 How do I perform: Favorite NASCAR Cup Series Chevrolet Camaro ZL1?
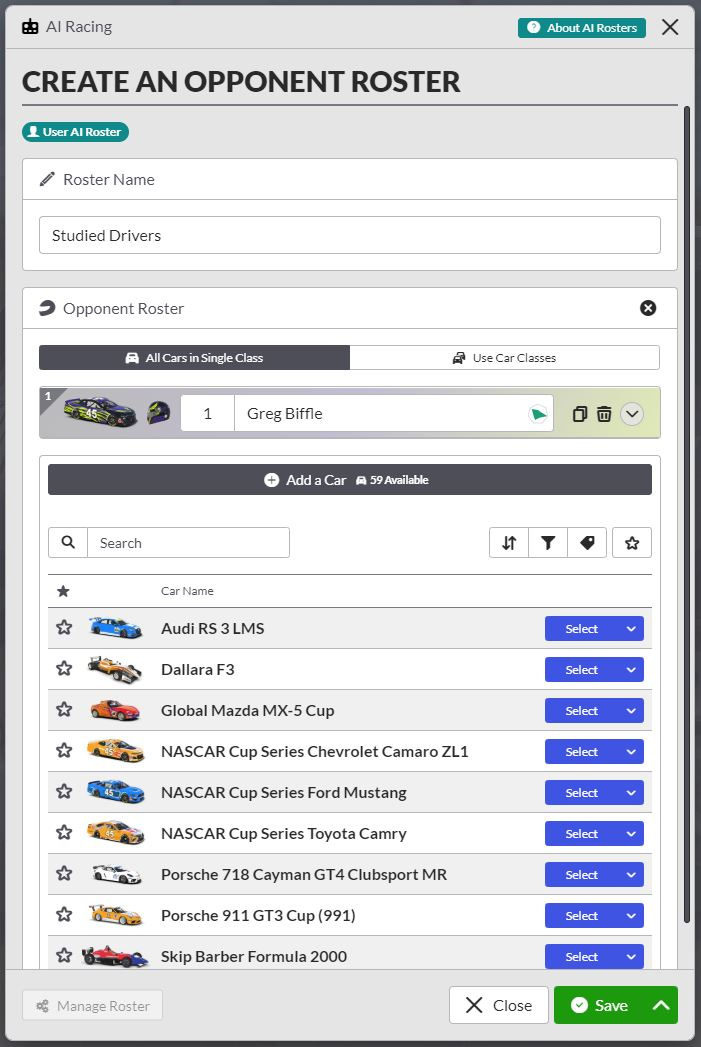pyautogui.click(x=64, y=751)
